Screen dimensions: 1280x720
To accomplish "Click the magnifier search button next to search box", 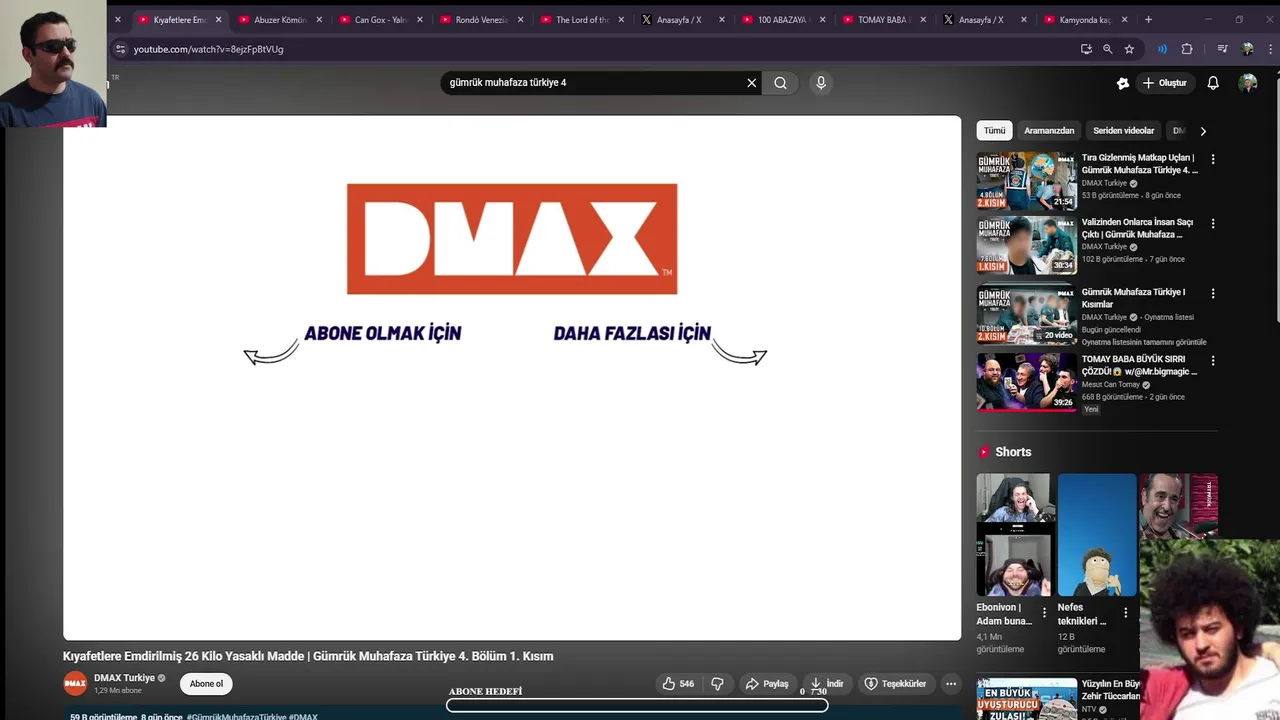I will click(x=780, y=83).
